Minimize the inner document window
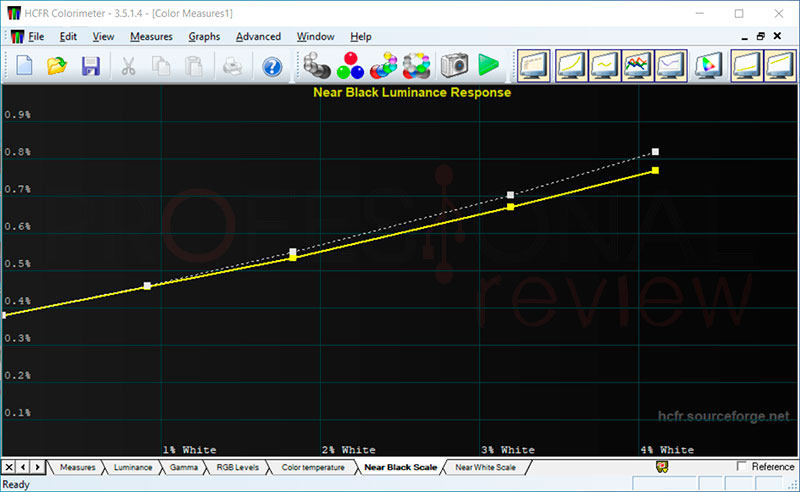 (x=744, y=37)
